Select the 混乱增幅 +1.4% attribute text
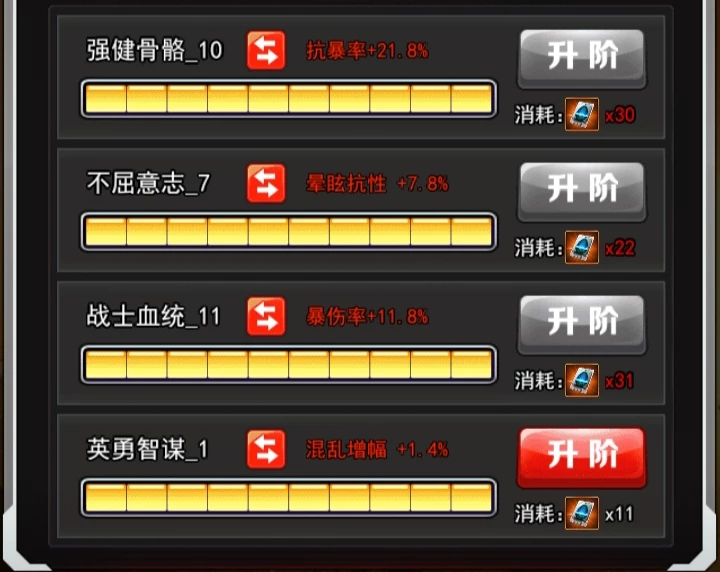 coord(377,449)
